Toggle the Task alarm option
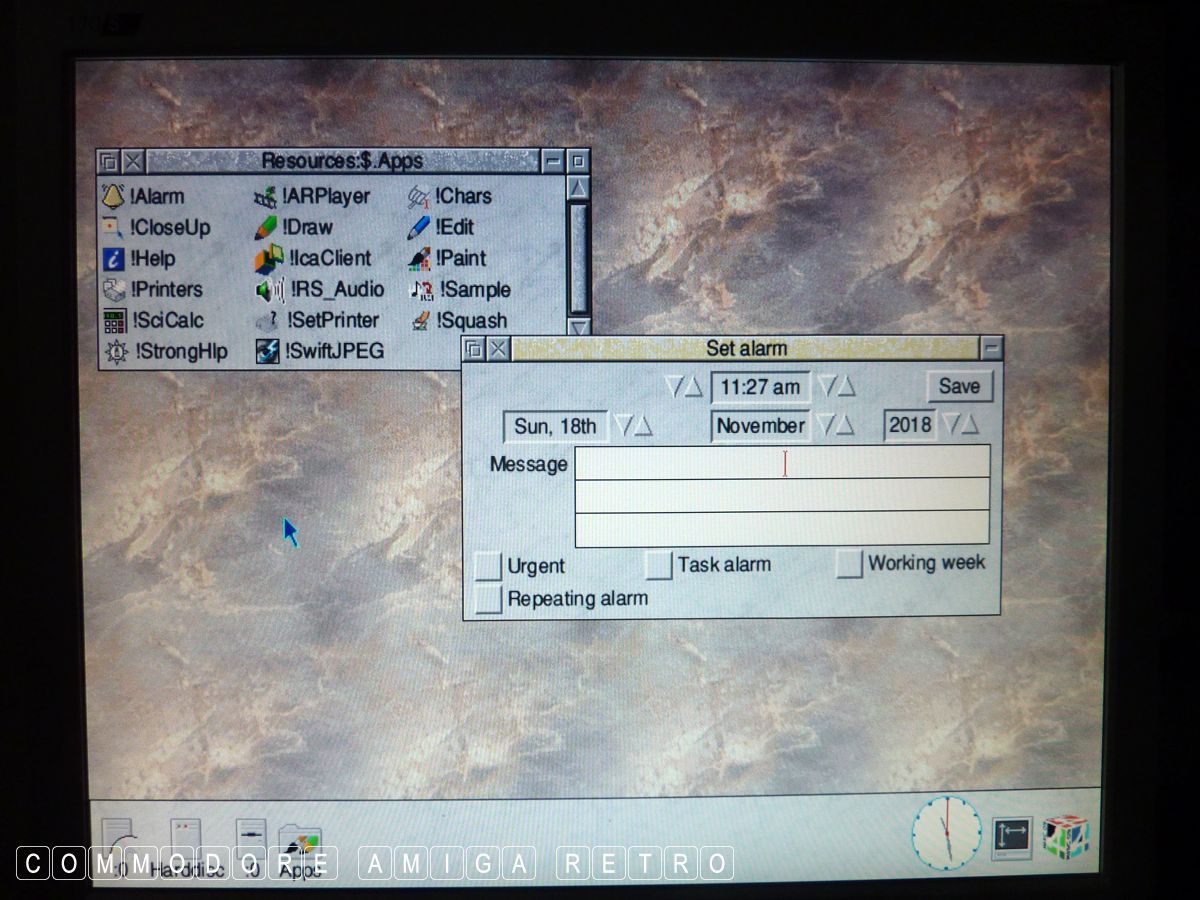This screenshot has width=1200, height=900. [x=658, y=566]
